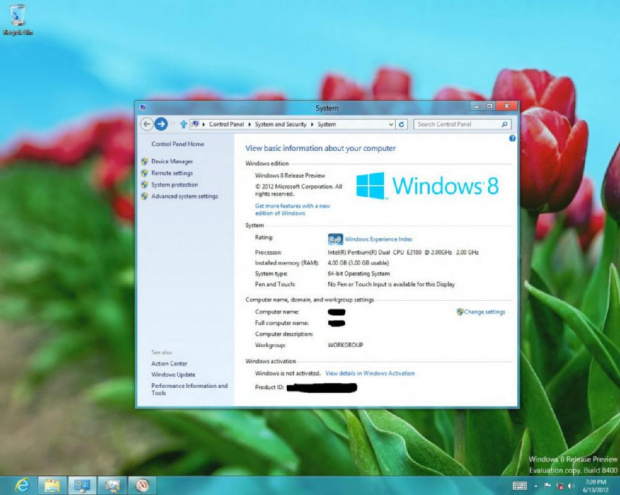Show hidden tray icons arrow
This screenshot has height=495, width=620.
click(536, 486)
